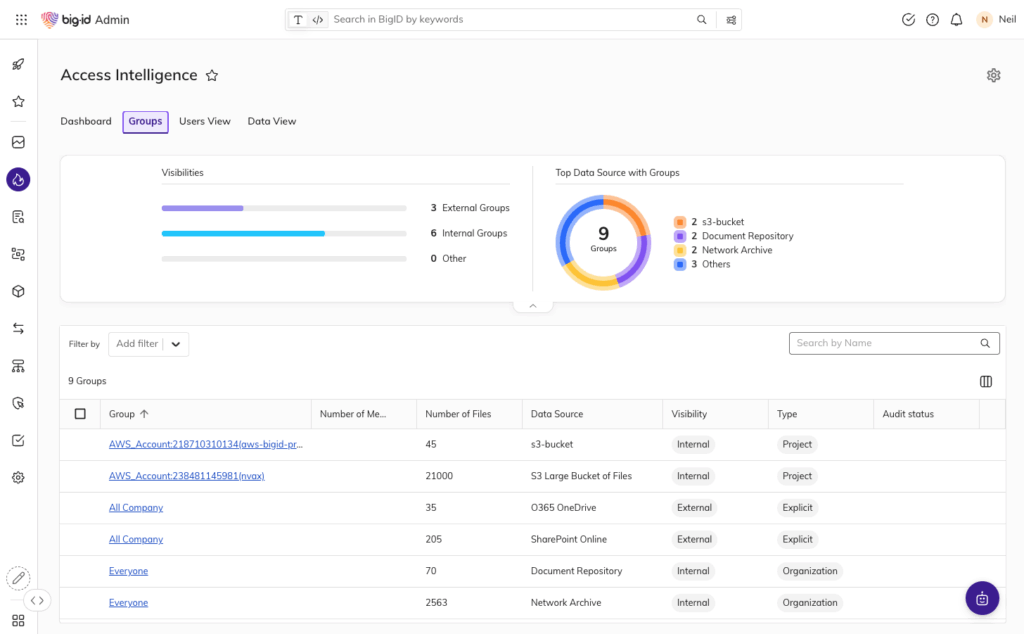Open the All Company group on O365 OneDrive
Image resolution: width=1024 pixels, height=634 pixels.
point(135,507)
